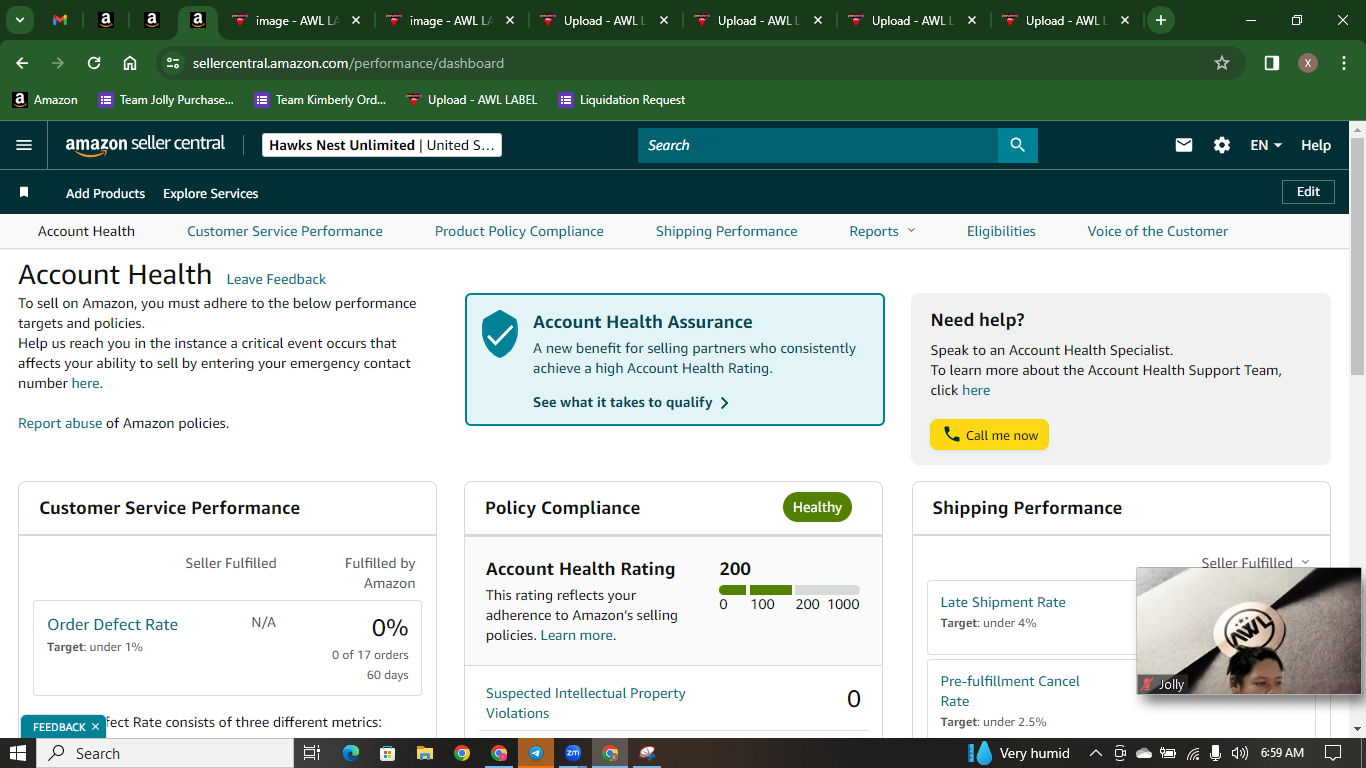The height and width of the screenshot is (768, 1366).
Task: Click the Report abuse link
Action: (x=60, y=423)
